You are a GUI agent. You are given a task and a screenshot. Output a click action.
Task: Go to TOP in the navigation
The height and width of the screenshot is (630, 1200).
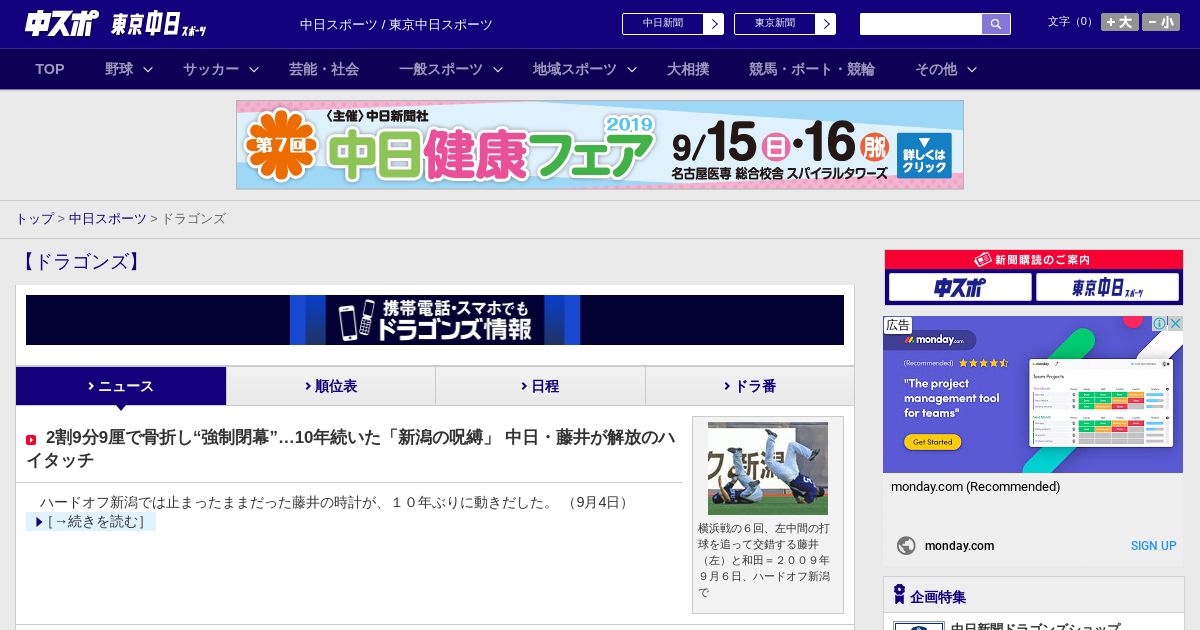(50, 69)
